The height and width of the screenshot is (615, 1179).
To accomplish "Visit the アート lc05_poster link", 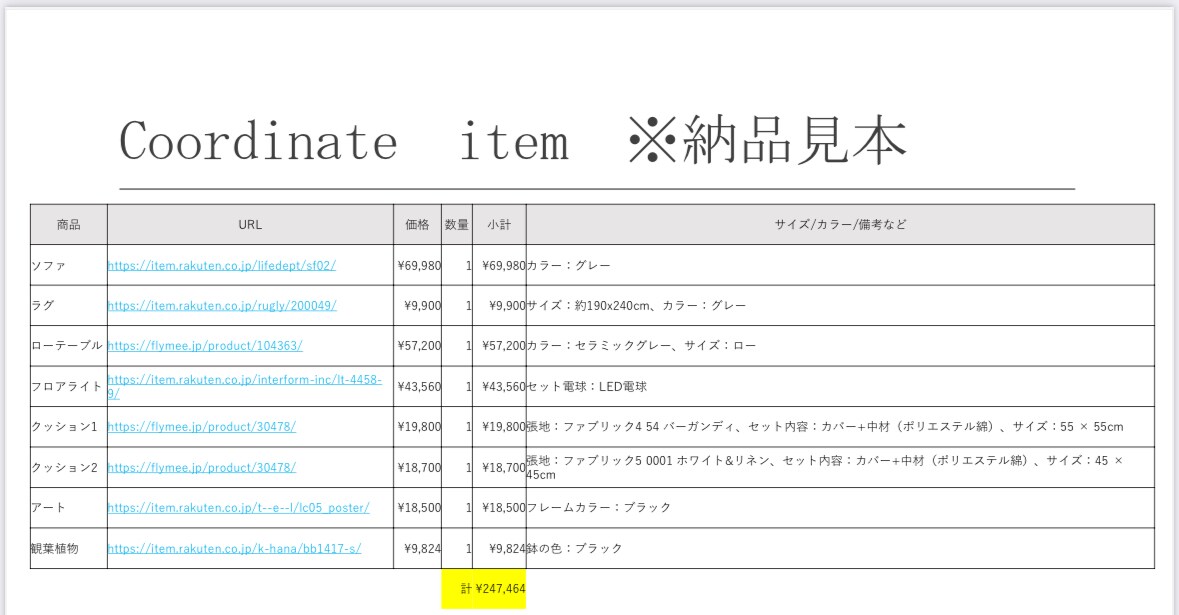I will [238, 507].
